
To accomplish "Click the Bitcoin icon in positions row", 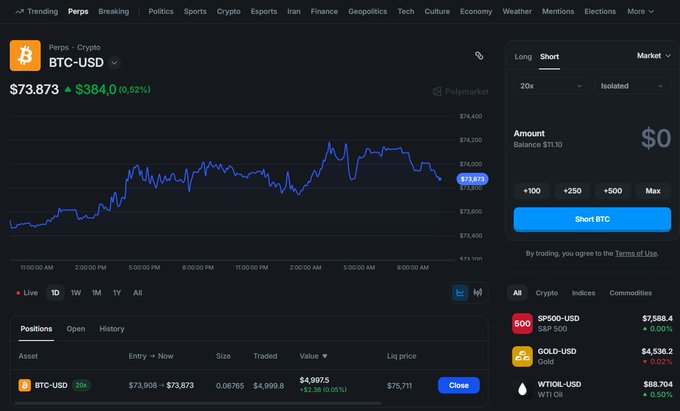I will 25,385.
